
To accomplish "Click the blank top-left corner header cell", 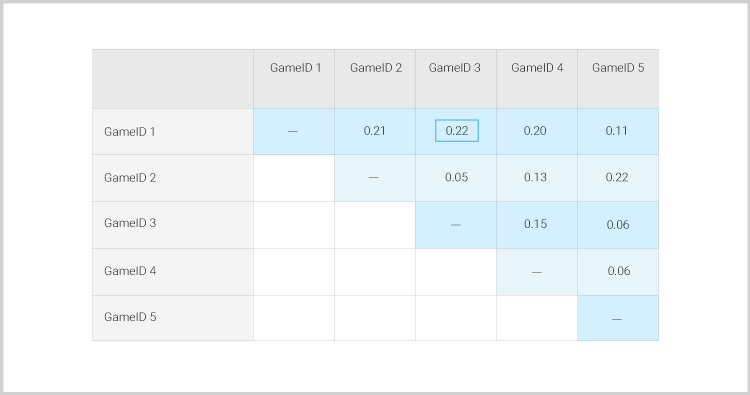I will 173,79.
